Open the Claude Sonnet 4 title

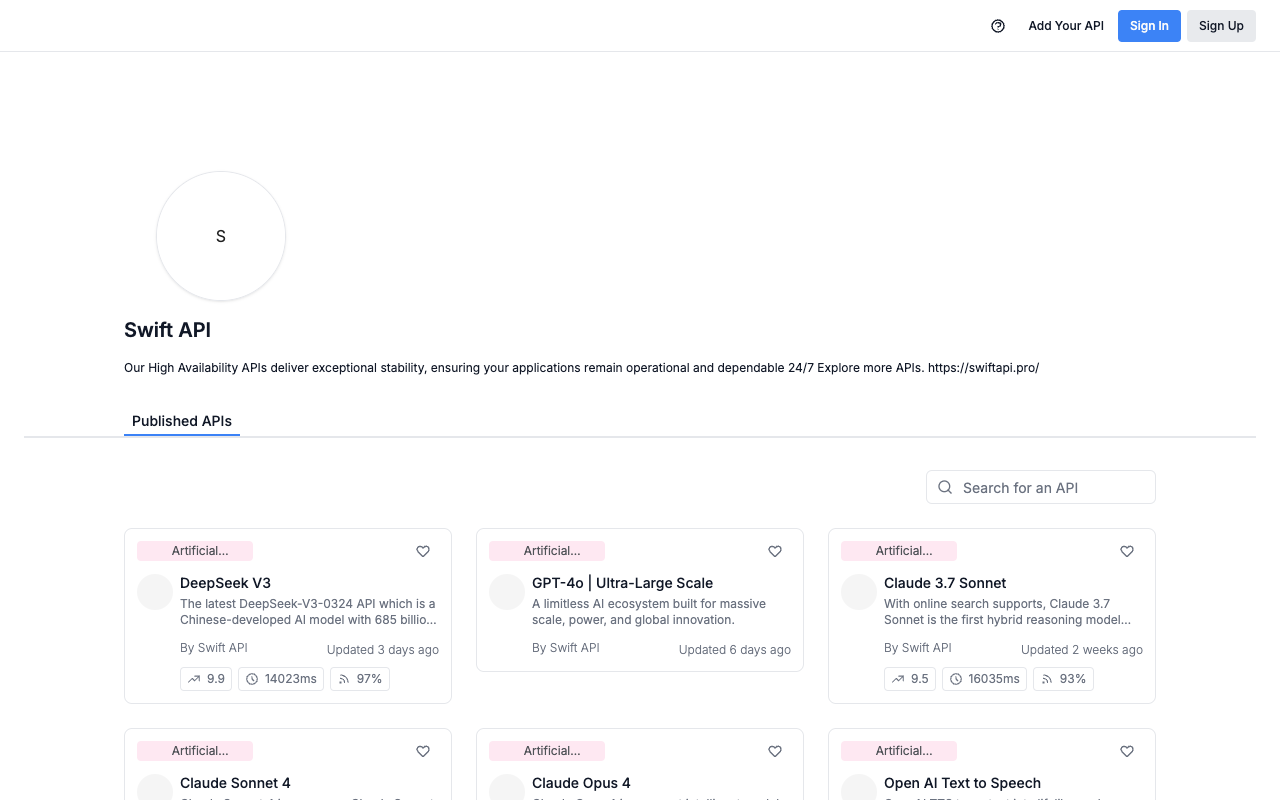[x=235, y=783]
